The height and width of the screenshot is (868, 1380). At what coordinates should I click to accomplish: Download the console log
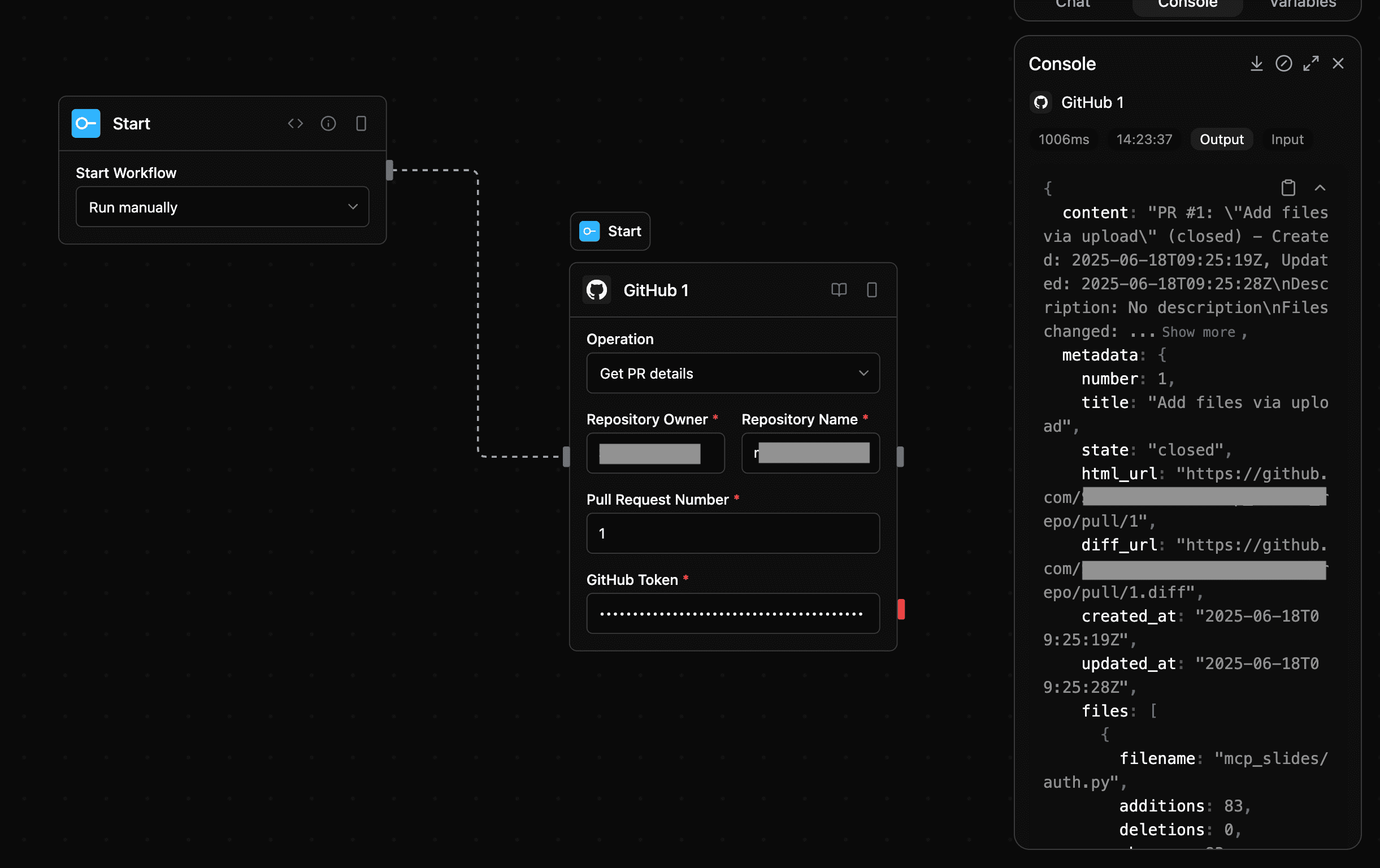pos(1257,63)
